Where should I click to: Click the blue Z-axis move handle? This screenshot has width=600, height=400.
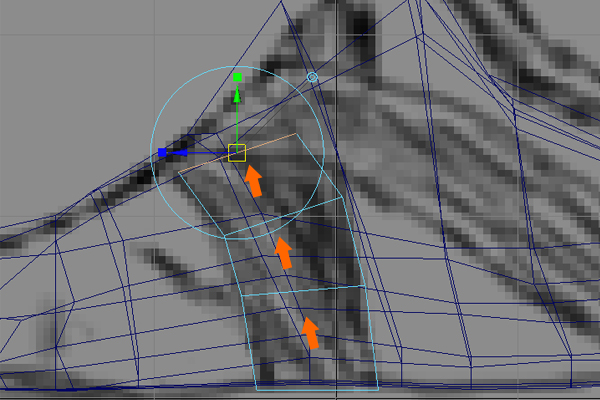162,153
